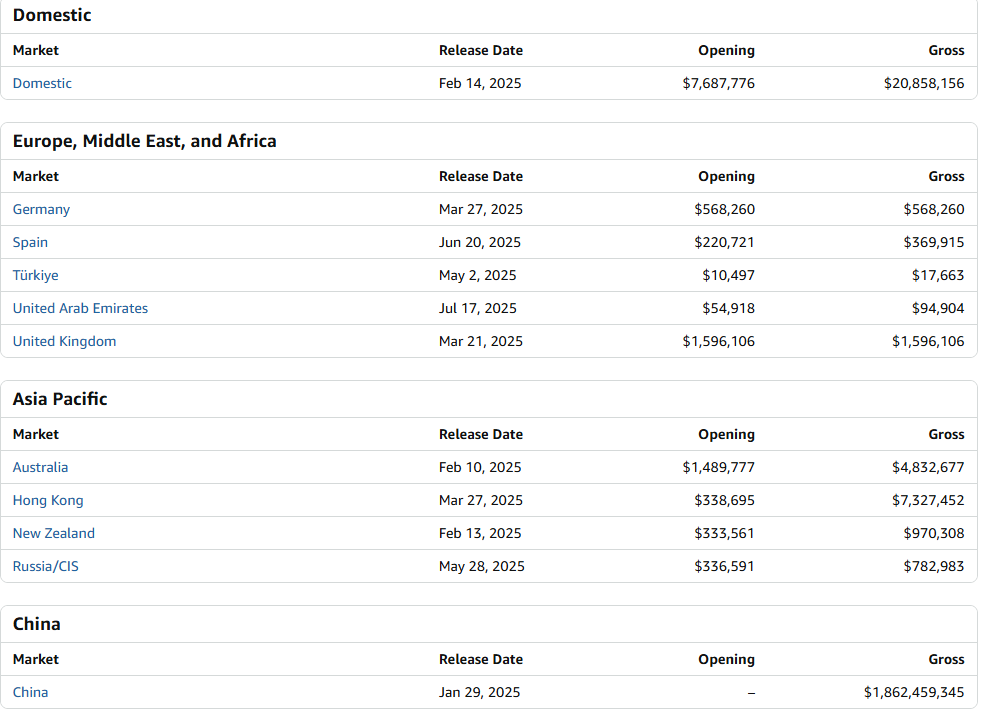
Task: Click the Russia/CIS market link
Action: tap(46, 566)
